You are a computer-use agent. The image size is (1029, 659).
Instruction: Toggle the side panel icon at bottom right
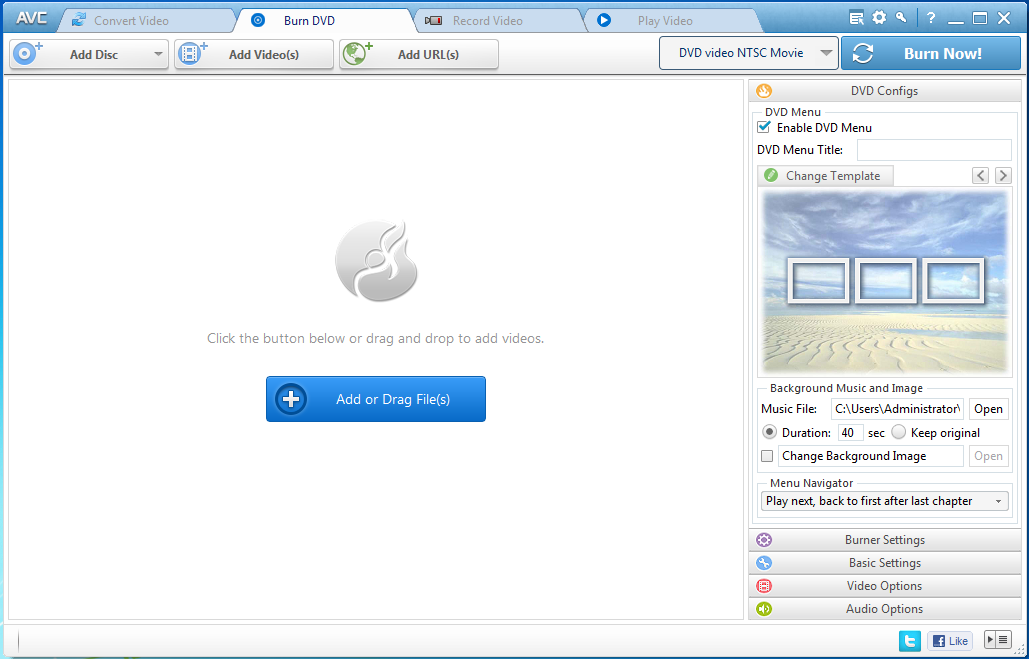(998, 639)
